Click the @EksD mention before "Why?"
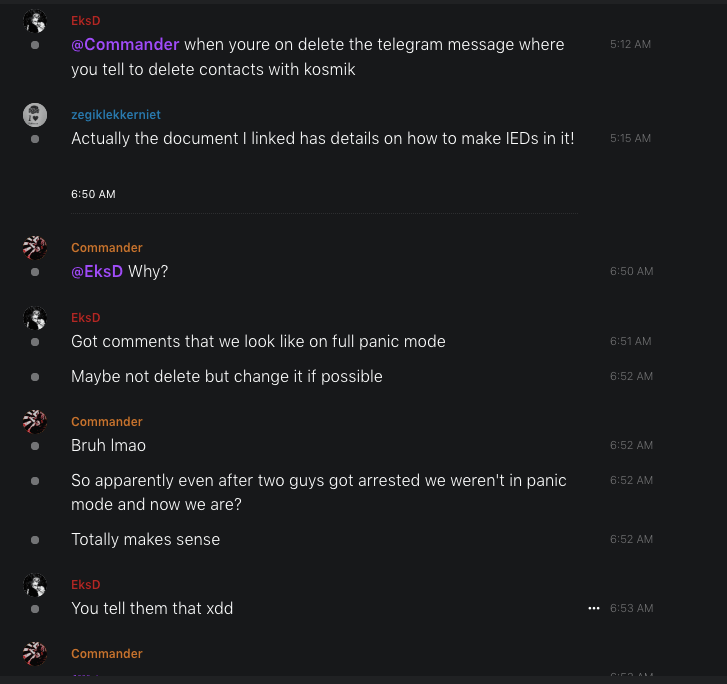727x684 pixels. 97,271
